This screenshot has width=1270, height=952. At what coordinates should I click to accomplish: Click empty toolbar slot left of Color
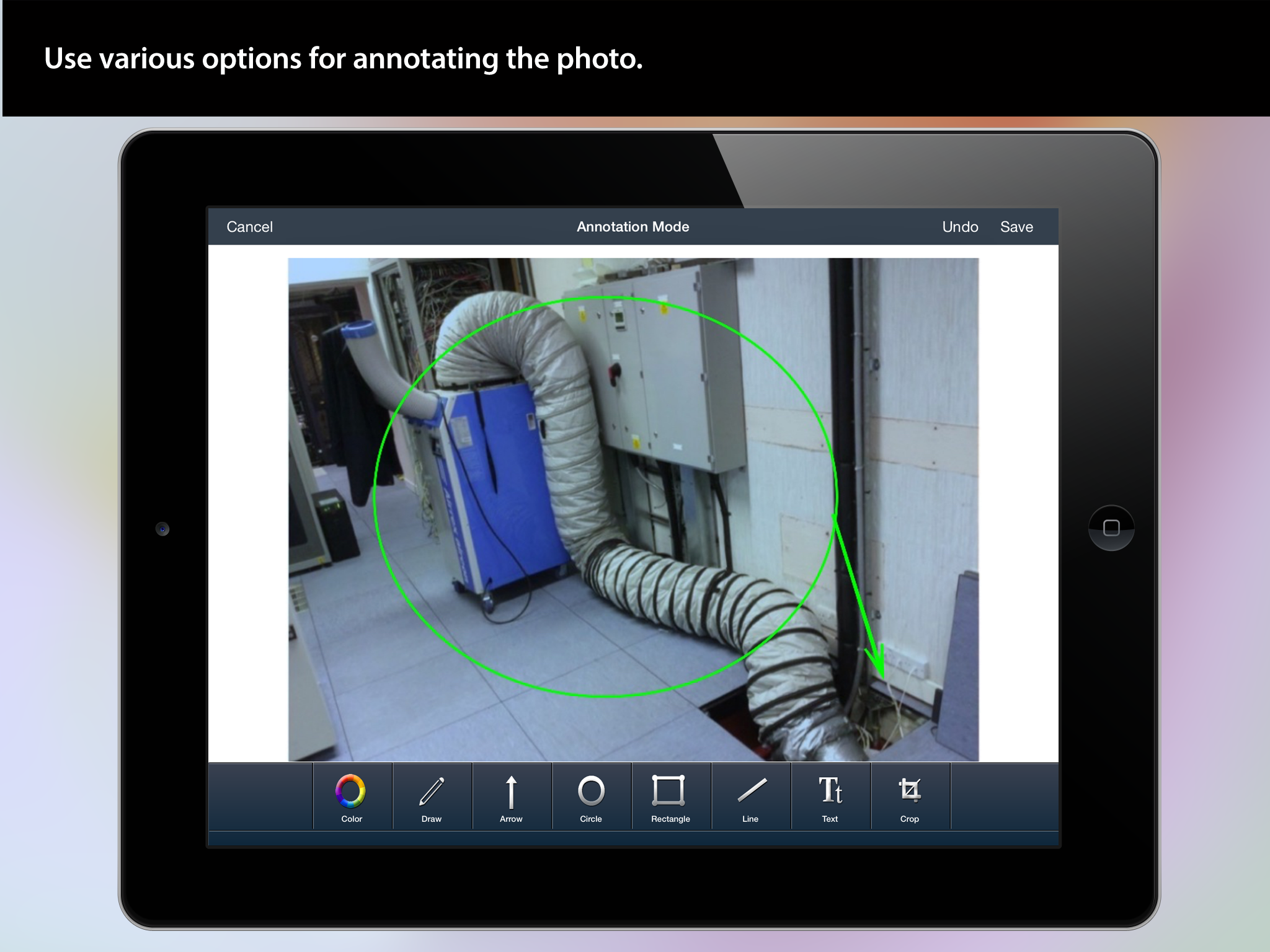point(260,797)
